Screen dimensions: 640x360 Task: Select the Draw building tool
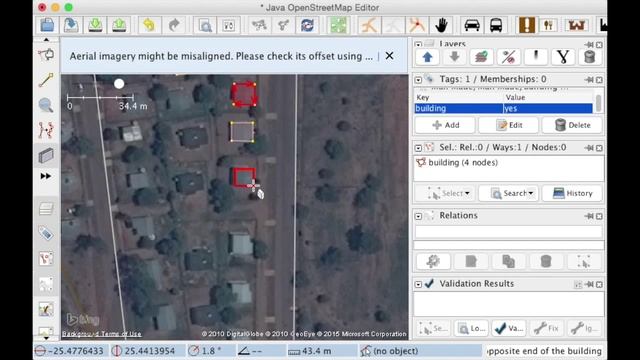point(46,156)
